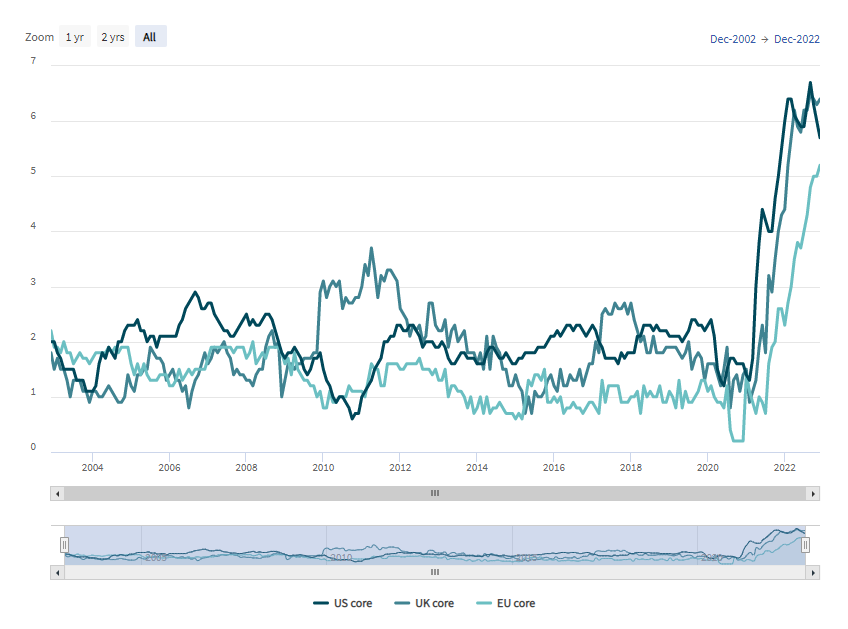Select the 1 yr zoom range
The height and width of the screenshot is (629, 848).
[74, 37]
